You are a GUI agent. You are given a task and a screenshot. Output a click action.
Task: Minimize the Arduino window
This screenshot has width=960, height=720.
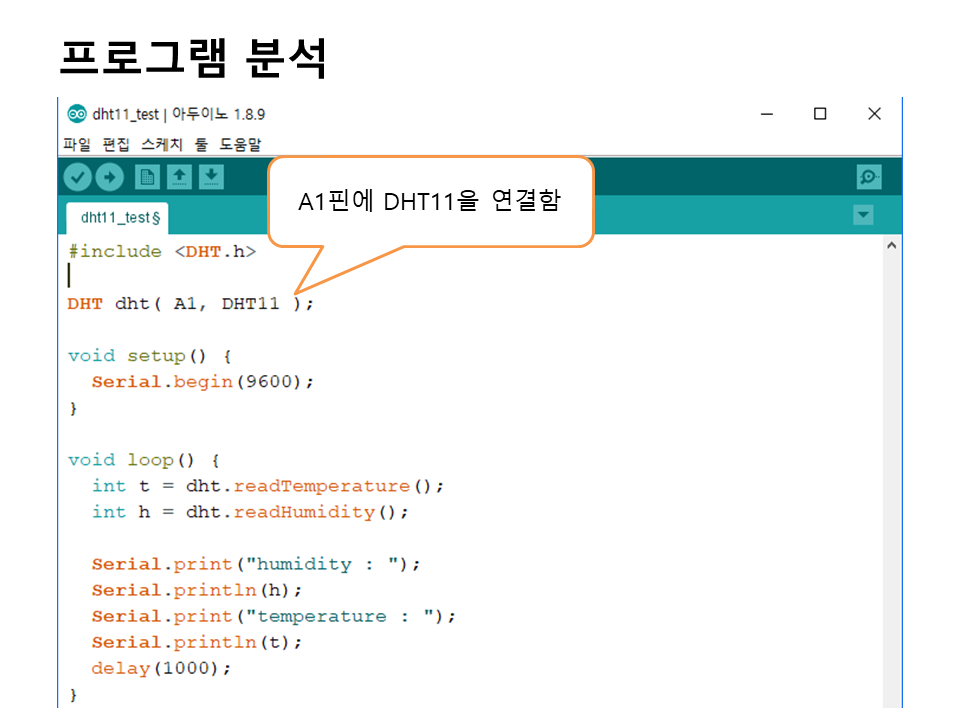pos(767,114)
